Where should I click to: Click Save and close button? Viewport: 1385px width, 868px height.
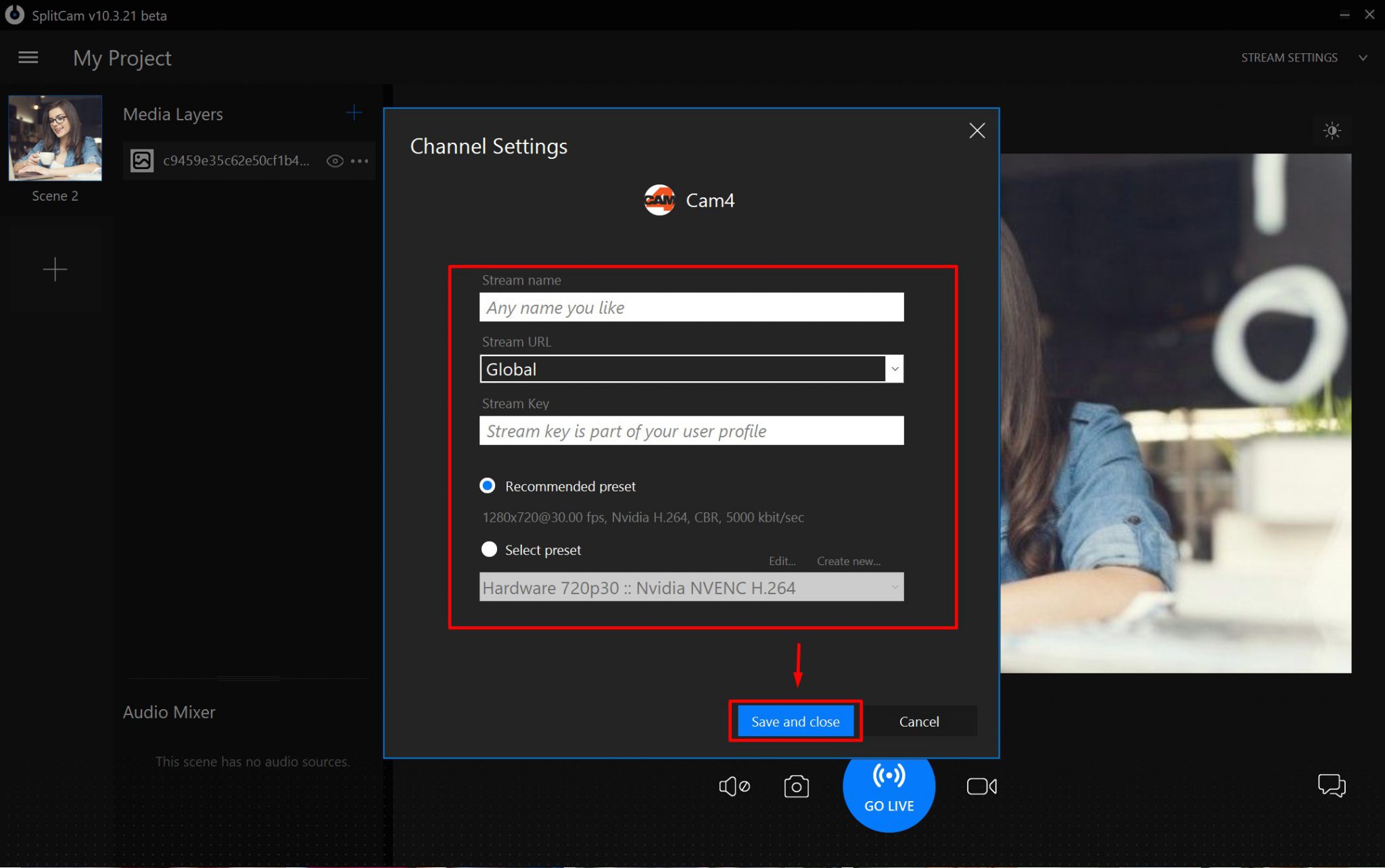point(795,721)
